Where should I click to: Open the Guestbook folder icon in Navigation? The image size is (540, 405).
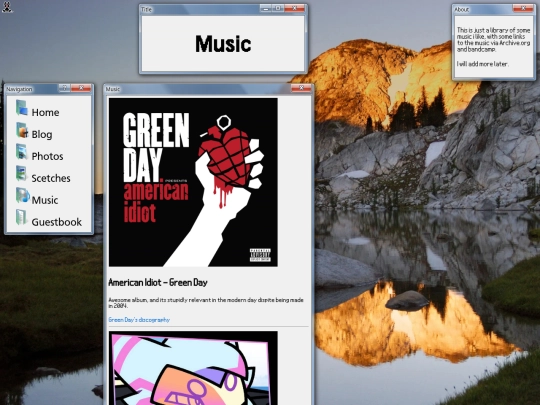(x=22, y=218)
